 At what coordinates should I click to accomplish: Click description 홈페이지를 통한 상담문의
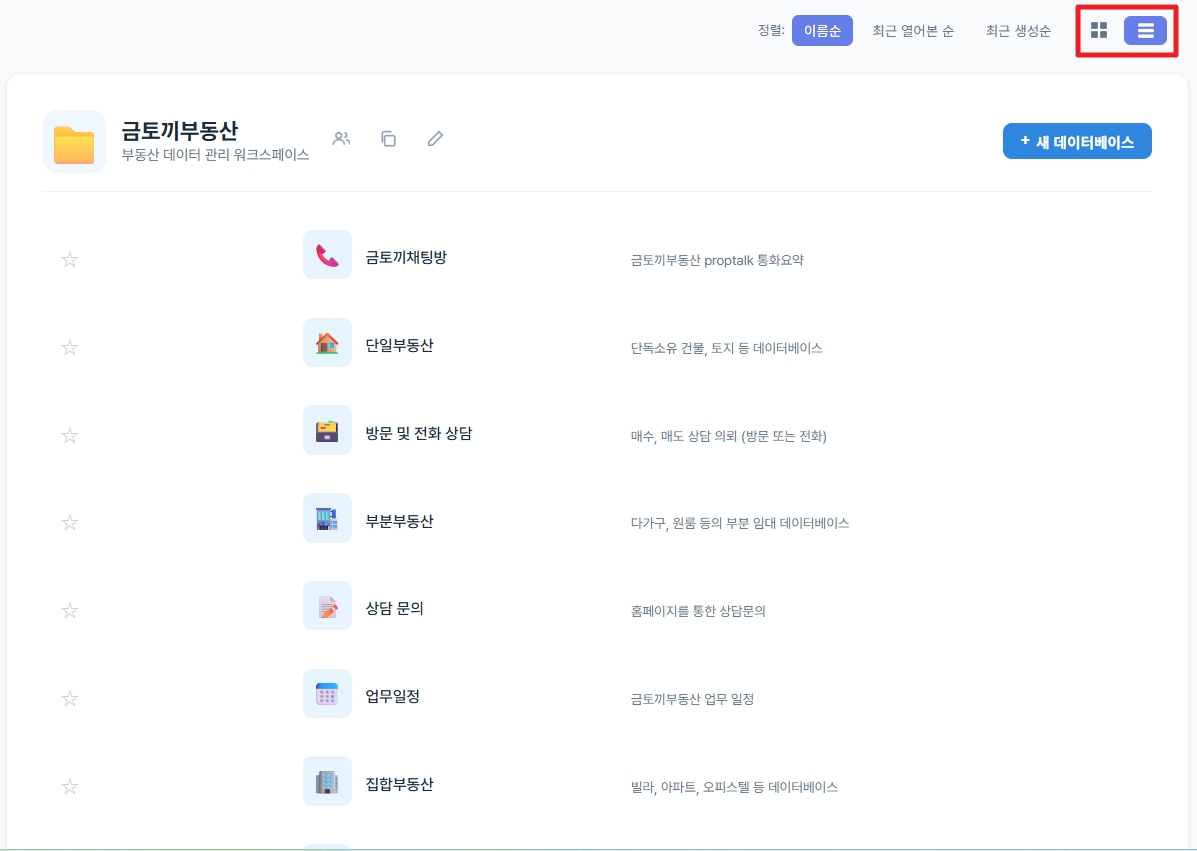[698, 611]
